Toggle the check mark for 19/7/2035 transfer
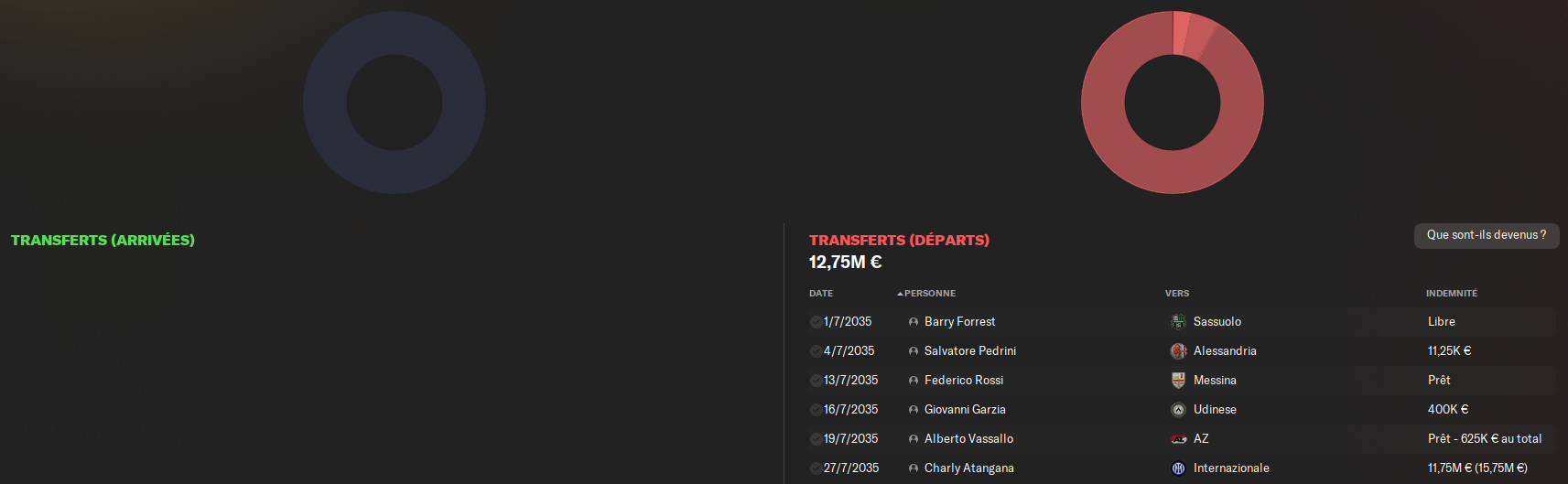 click(x=816, y=439)
